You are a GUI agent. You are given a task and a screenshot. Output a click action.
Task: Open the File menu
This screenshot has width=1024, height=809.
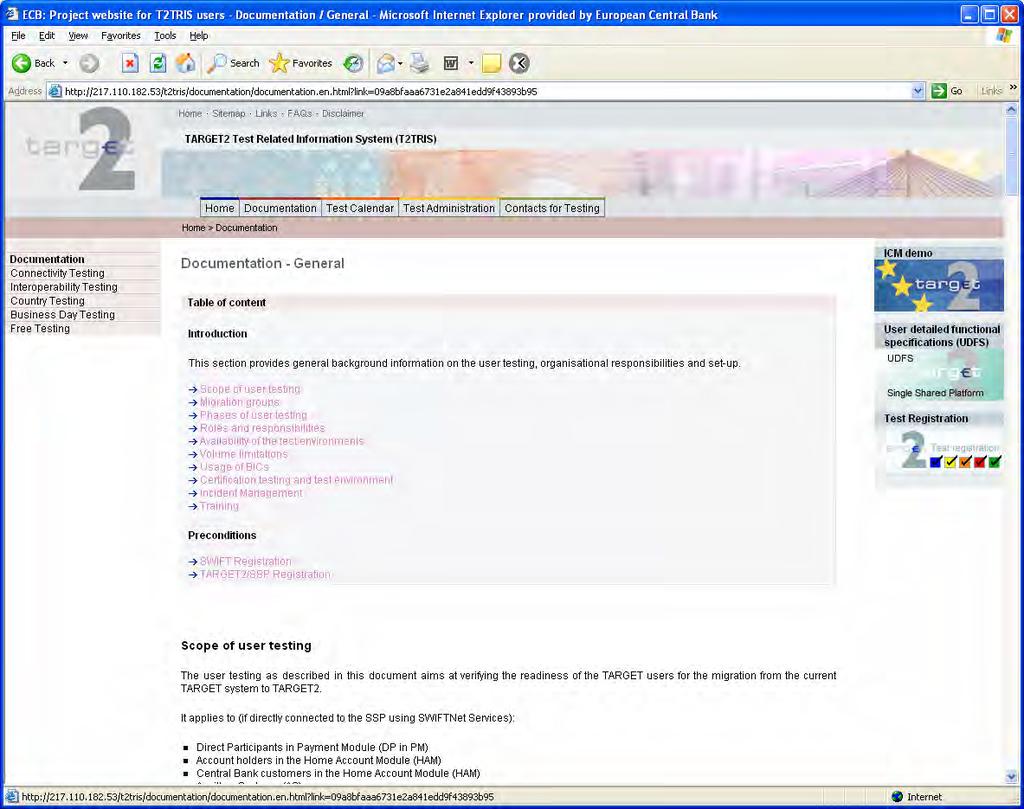click(x=18, y=36)
